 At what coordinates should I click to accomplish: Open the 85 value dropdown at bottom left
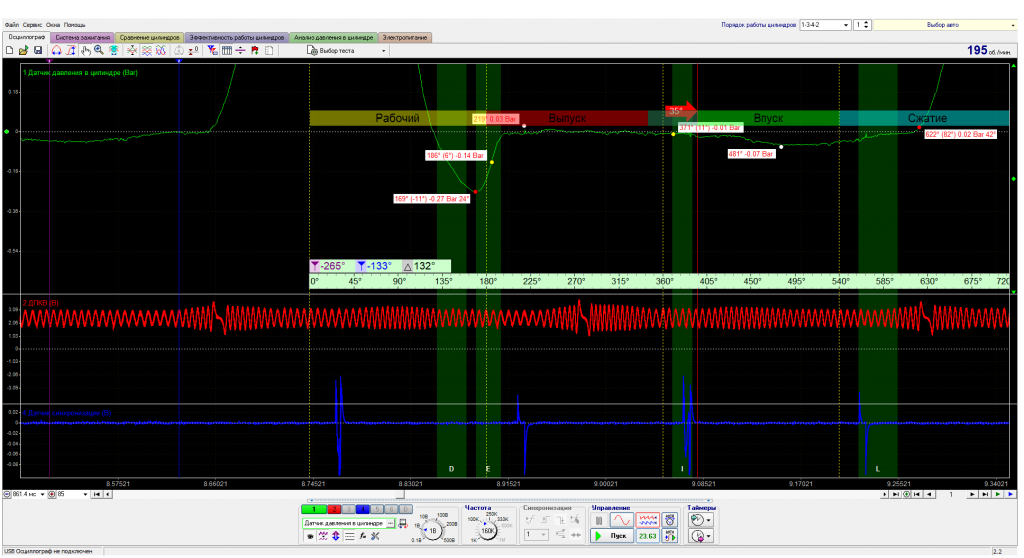(x=85, y=495)
